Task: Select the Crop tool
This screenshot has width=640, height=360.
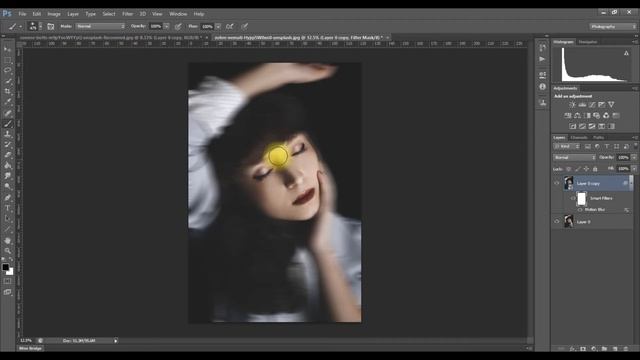Action: 7,92
